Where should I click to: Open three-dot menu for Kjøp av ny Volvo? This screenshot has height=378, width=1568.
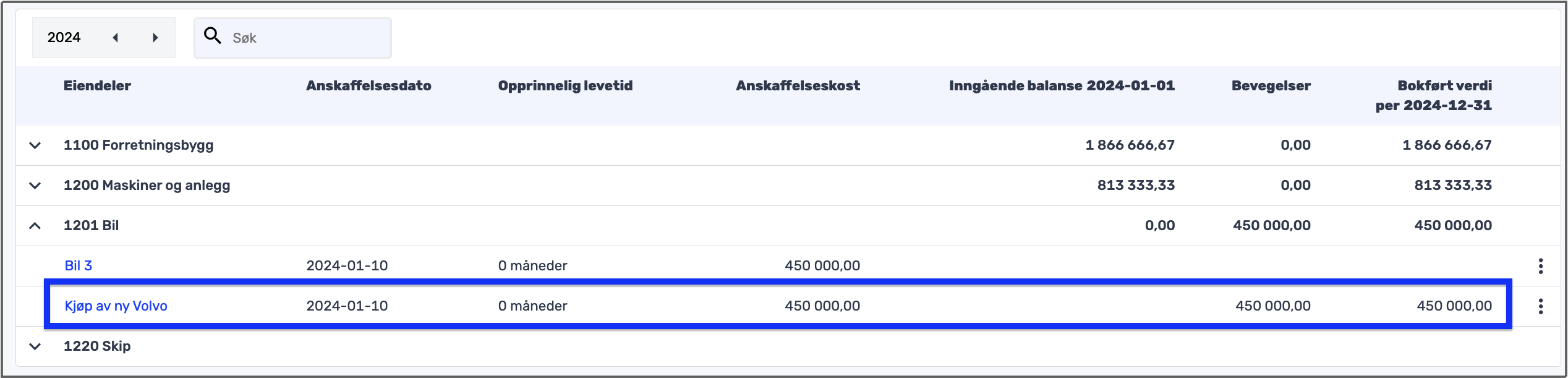click(x=1540, y=306)
